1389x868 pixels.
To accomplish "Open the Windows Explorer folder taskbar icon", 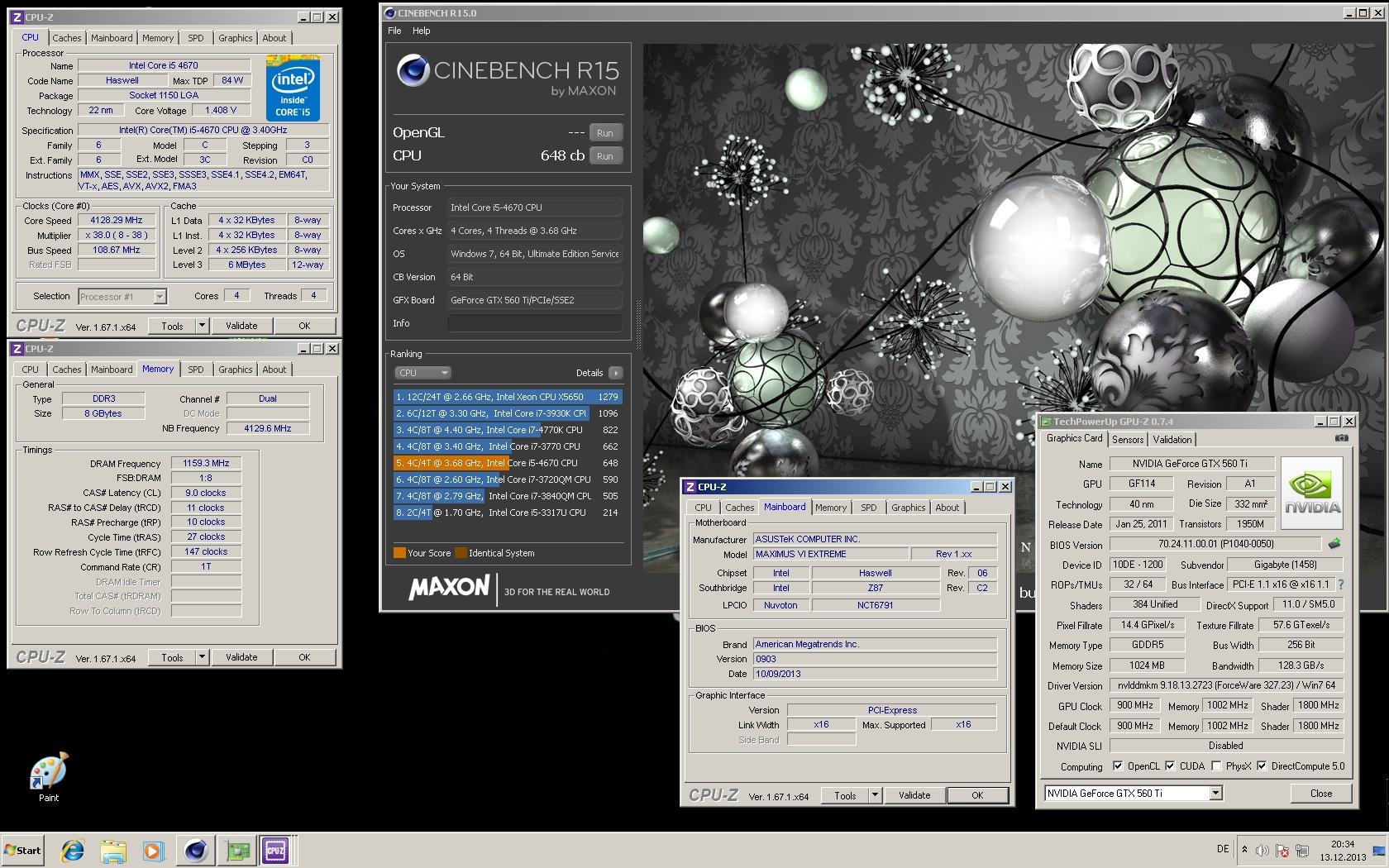I will point(113,851).
